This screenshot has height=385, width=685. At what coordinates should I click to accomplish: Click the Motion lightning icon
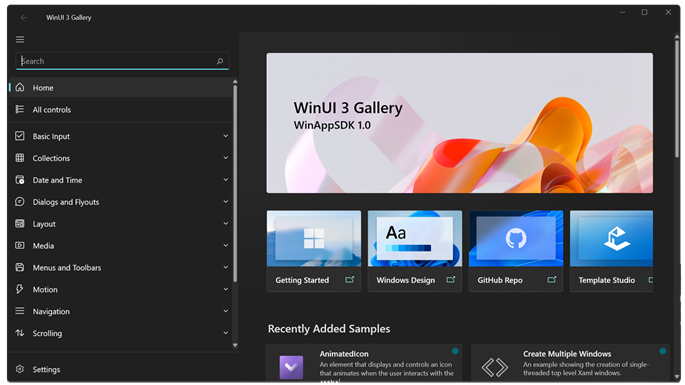click(20, 289)
